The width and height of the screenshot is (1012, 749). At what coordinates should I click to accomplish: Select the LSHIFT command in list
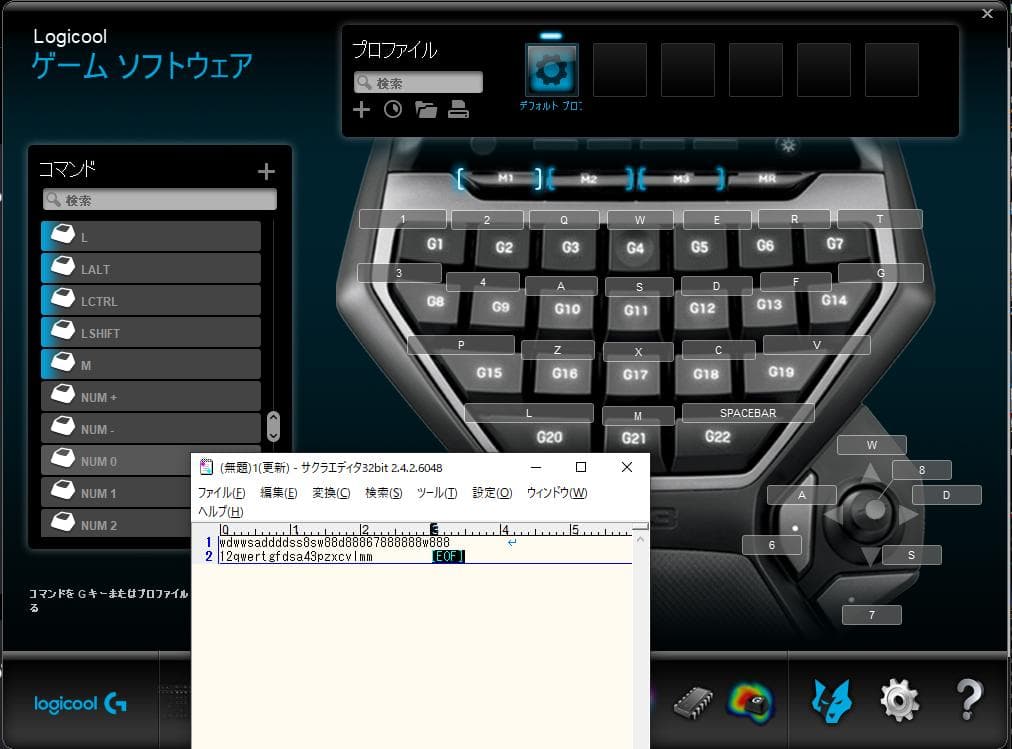tap(151, 333)
